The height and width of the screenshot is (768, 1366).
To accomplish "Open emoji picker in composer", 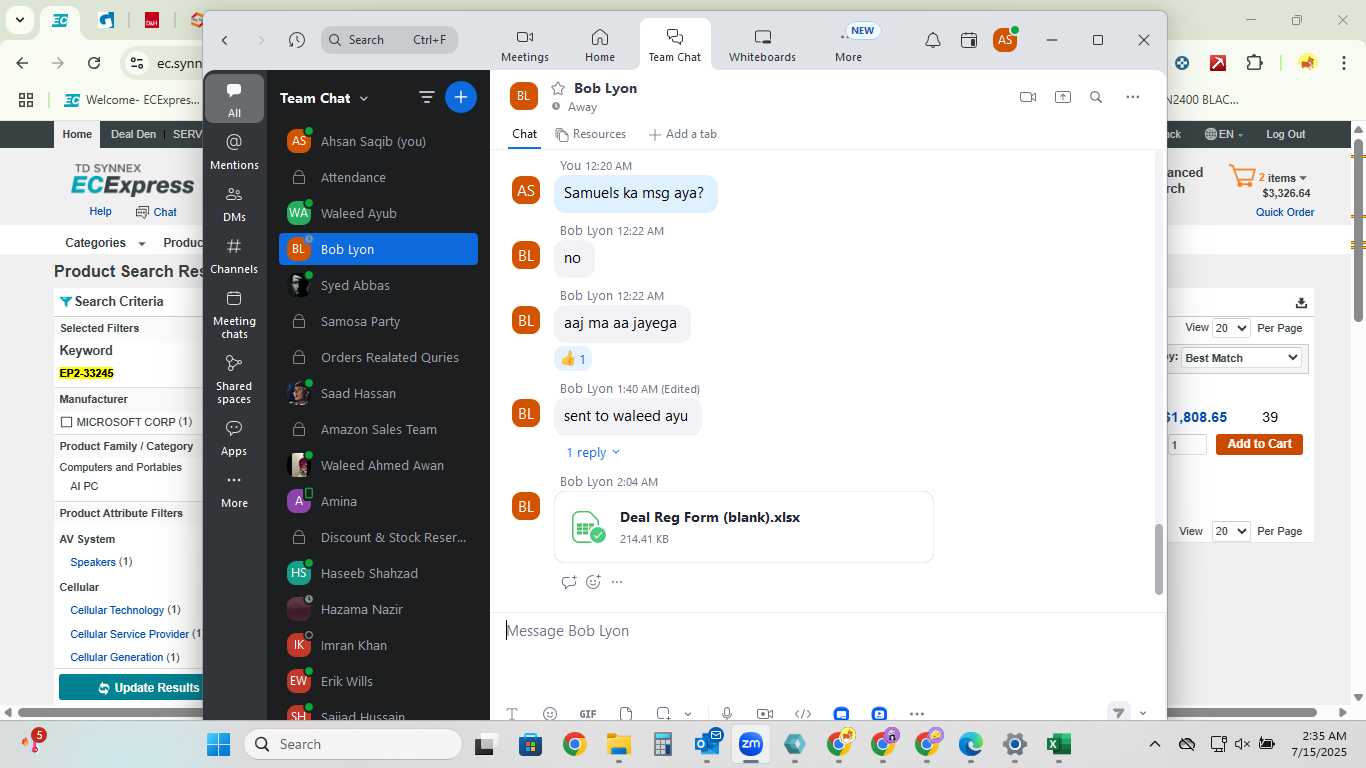I will (549, 714).
